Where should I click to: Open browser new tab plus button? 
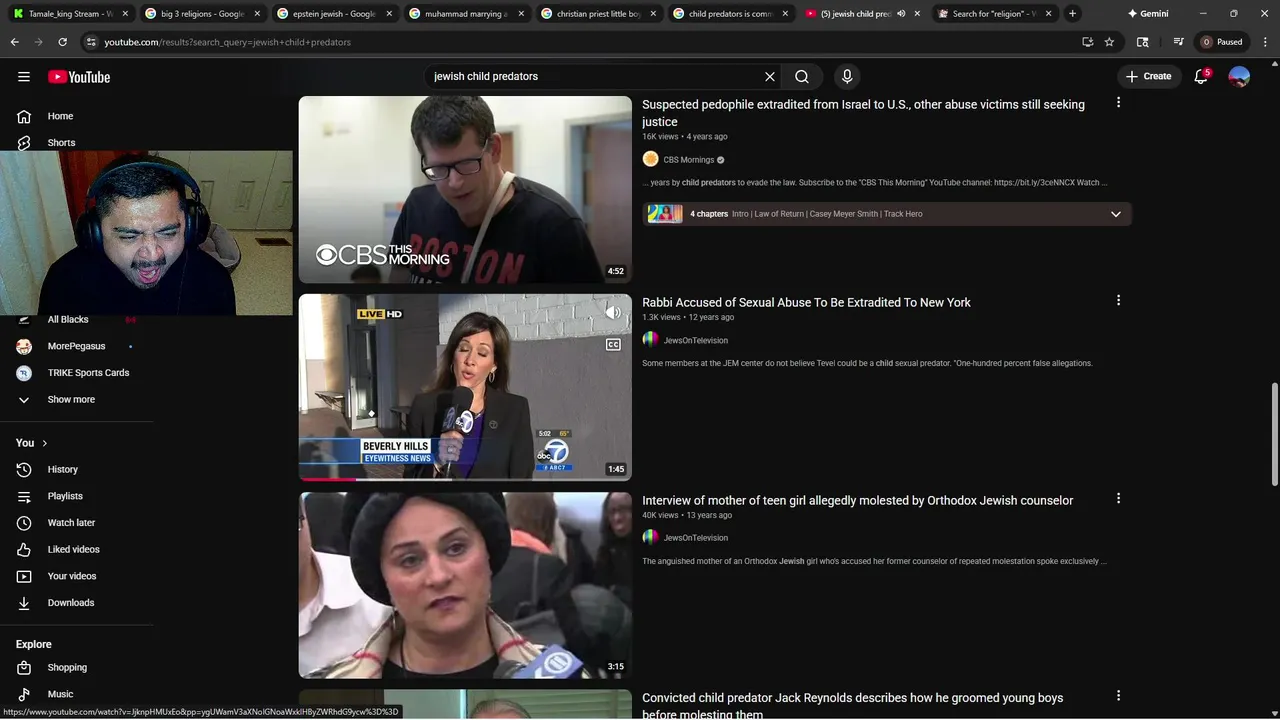[x=1072, y=13]
